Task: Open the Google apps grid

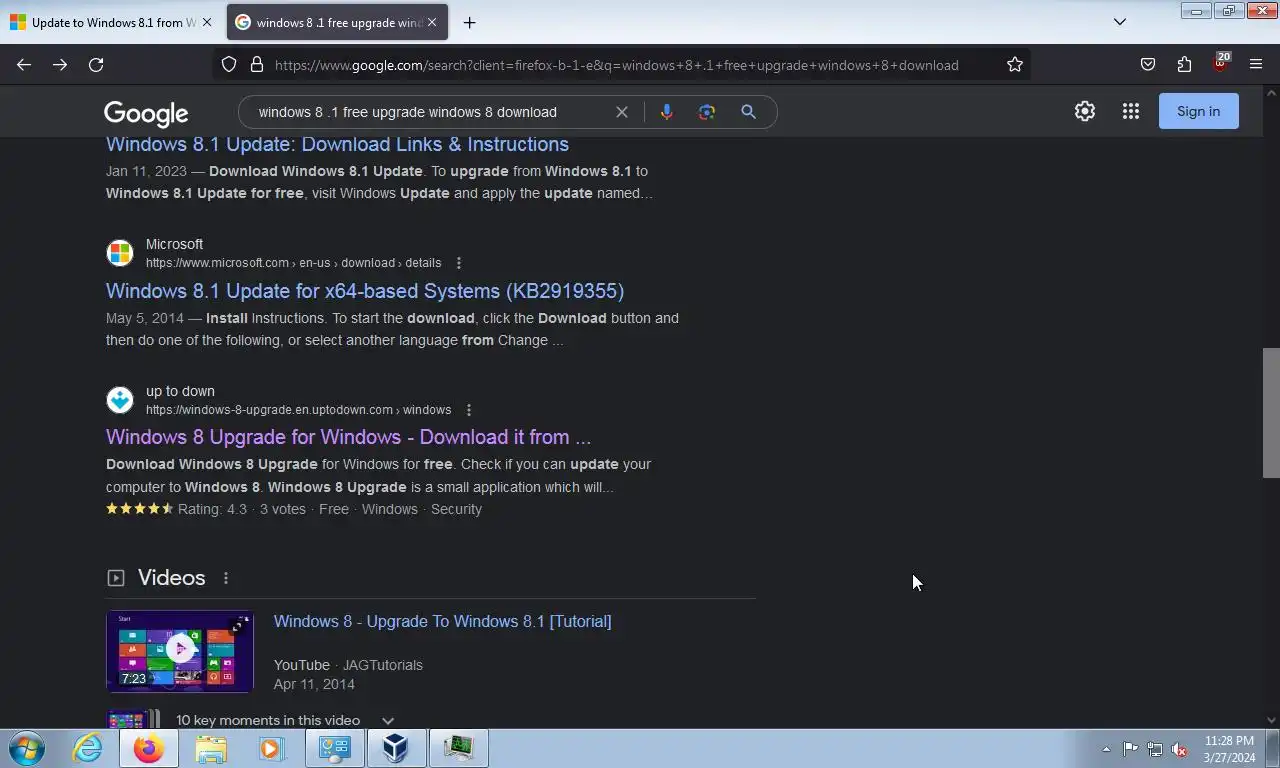Action: click(1131, 111)
